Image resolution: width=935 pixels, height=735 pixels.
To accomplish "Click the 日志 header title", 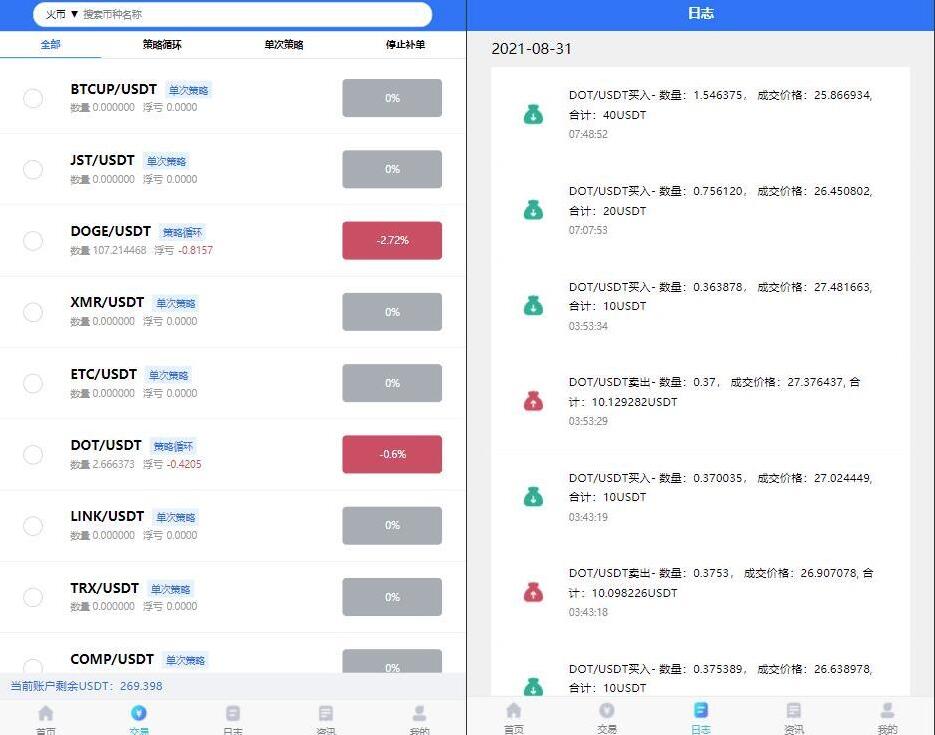I will pyautogui.click(x=701, y=14).
